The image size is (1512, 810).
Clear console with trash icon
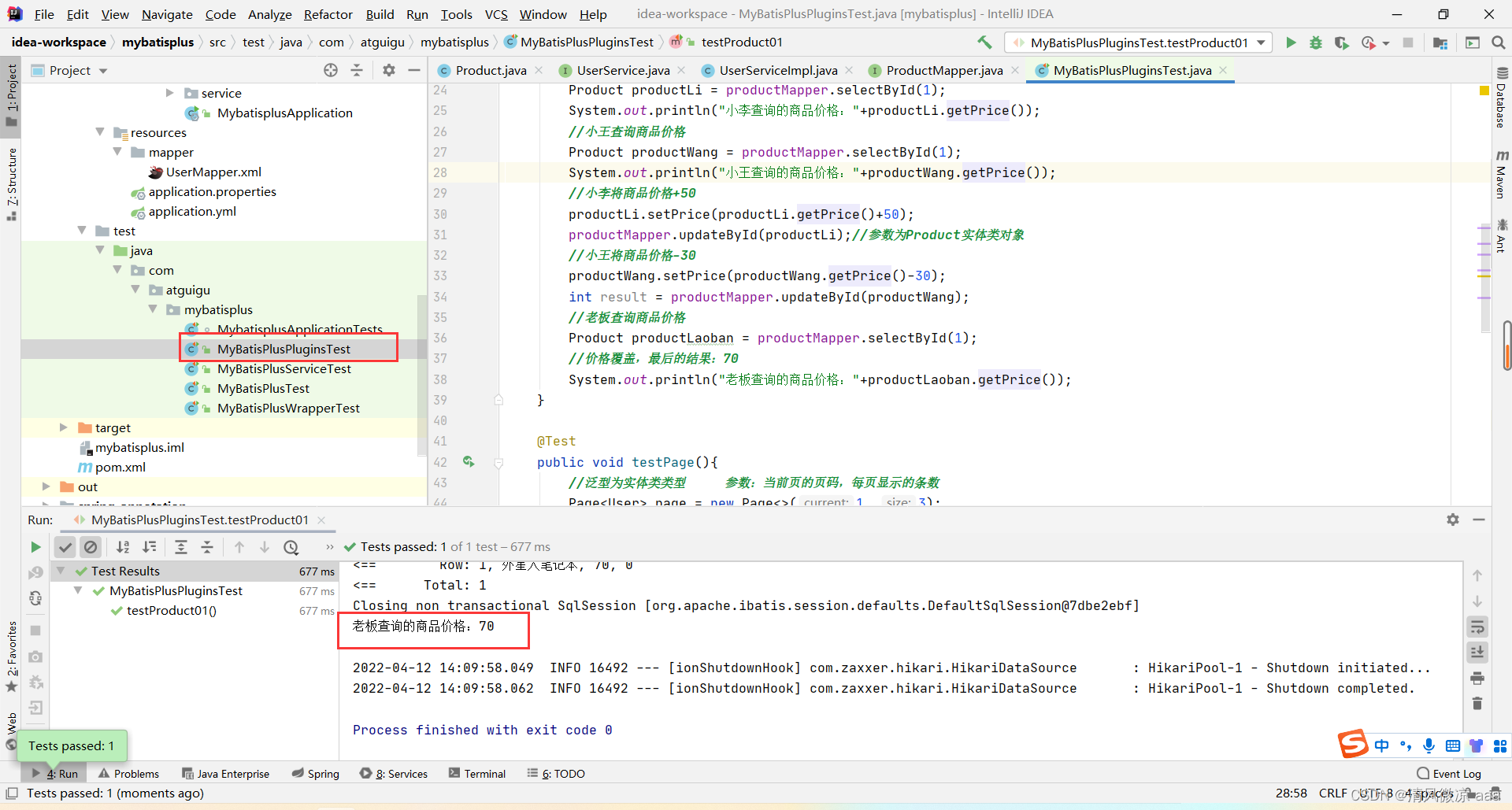click(1477, 703)
